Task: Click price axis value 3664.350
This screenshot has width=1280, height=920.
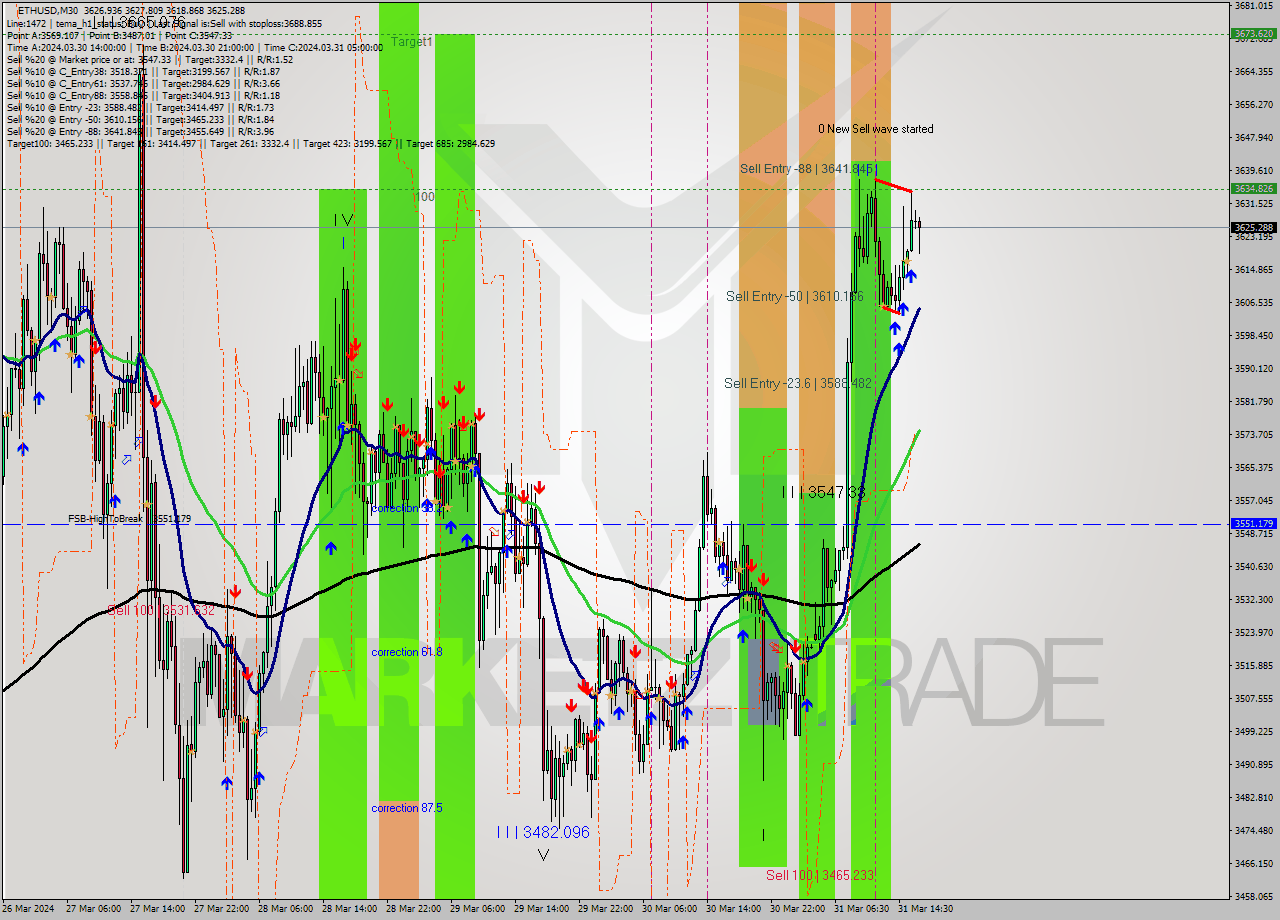Action: coord(1254,71)
